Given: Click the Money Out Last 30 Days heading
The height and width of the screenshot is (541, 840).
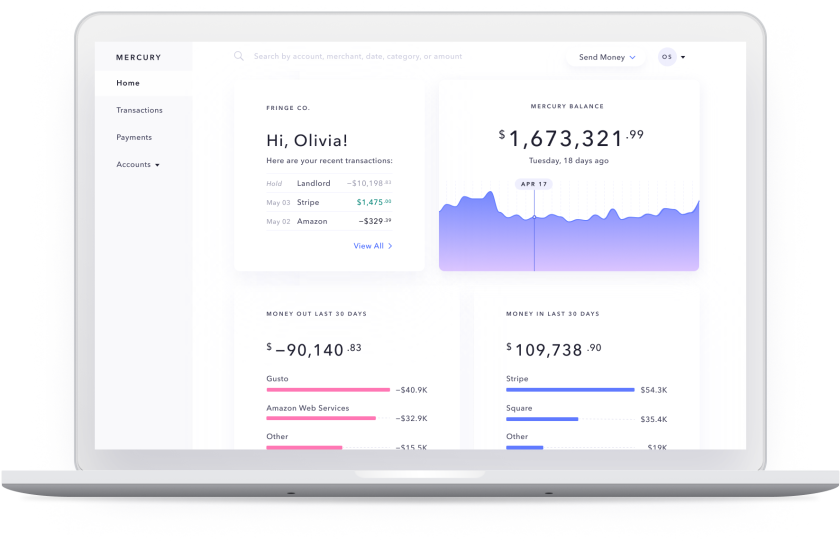Looking at the screenshot, I should [317, 314].
